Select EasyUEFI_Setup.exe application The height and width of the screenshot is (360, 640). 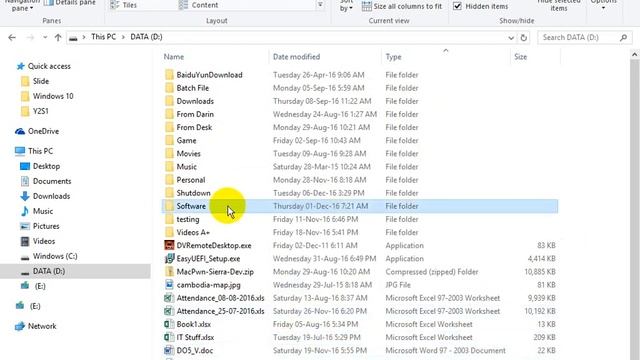coord(202,259)
